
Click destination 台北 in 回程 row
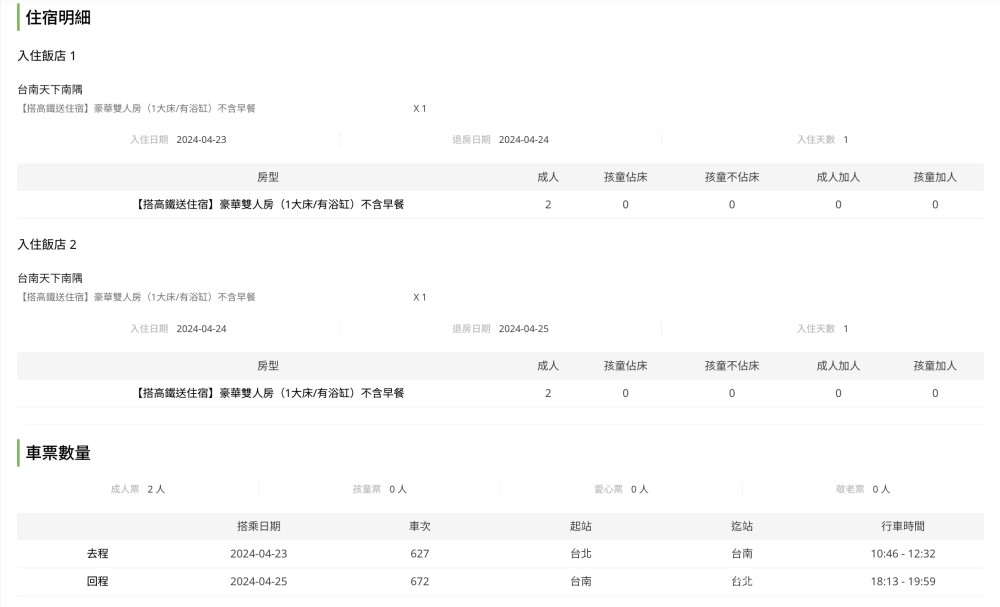point(742,581)
